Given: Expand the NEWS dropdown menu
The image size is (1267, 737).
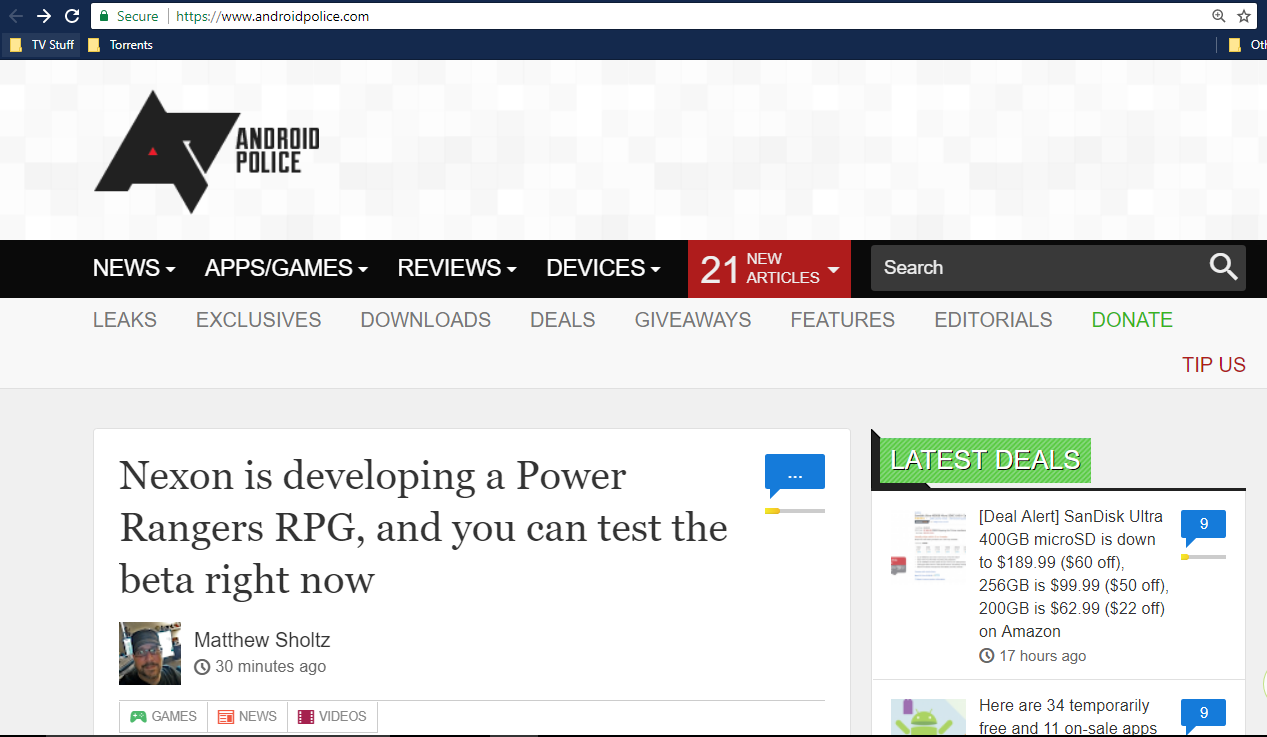Looking at the screenshot, I should pos(134,268).
